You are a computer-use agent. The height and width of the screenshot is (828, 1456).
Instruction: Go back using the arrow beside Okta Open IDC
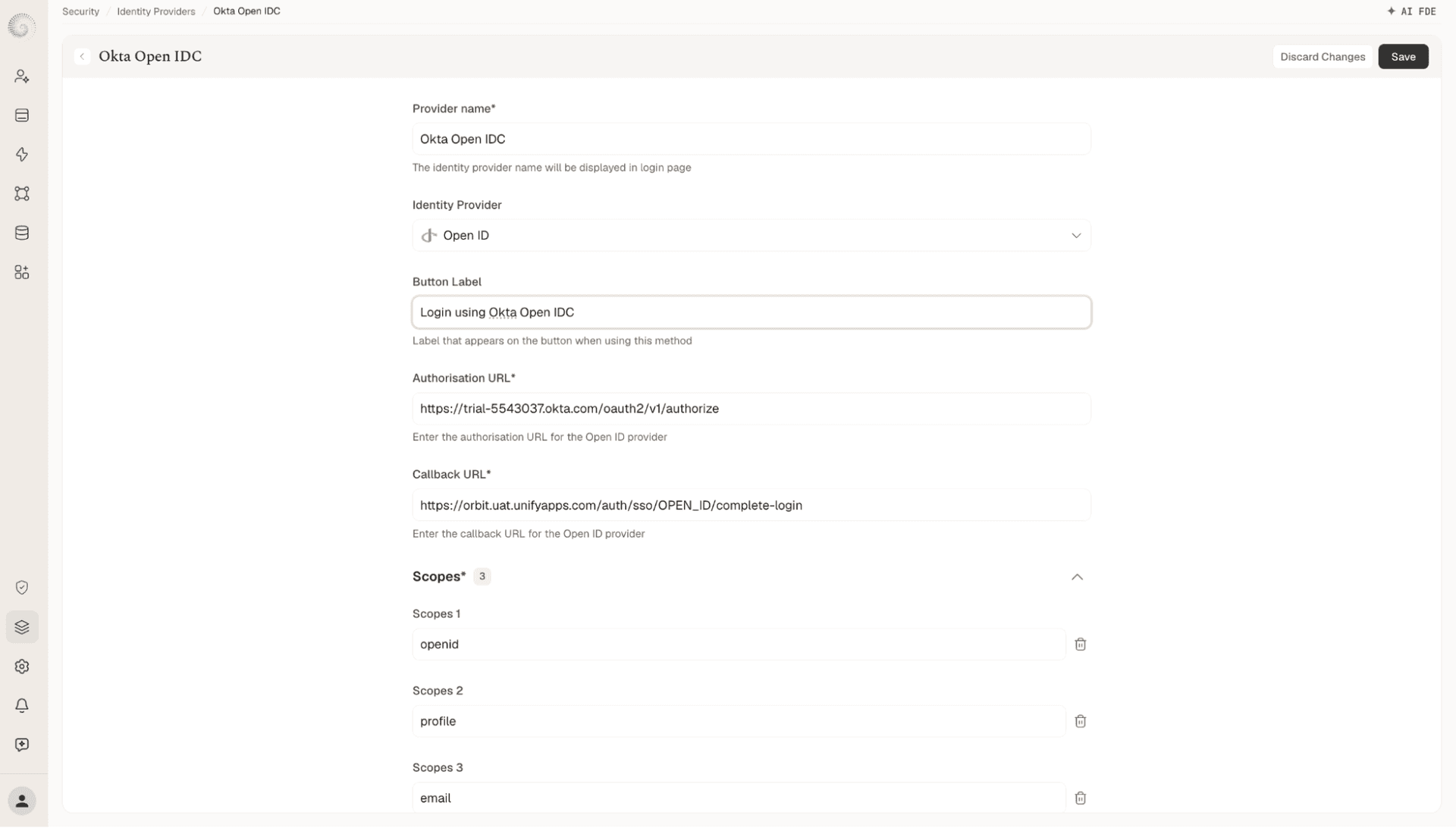[82, 57]
